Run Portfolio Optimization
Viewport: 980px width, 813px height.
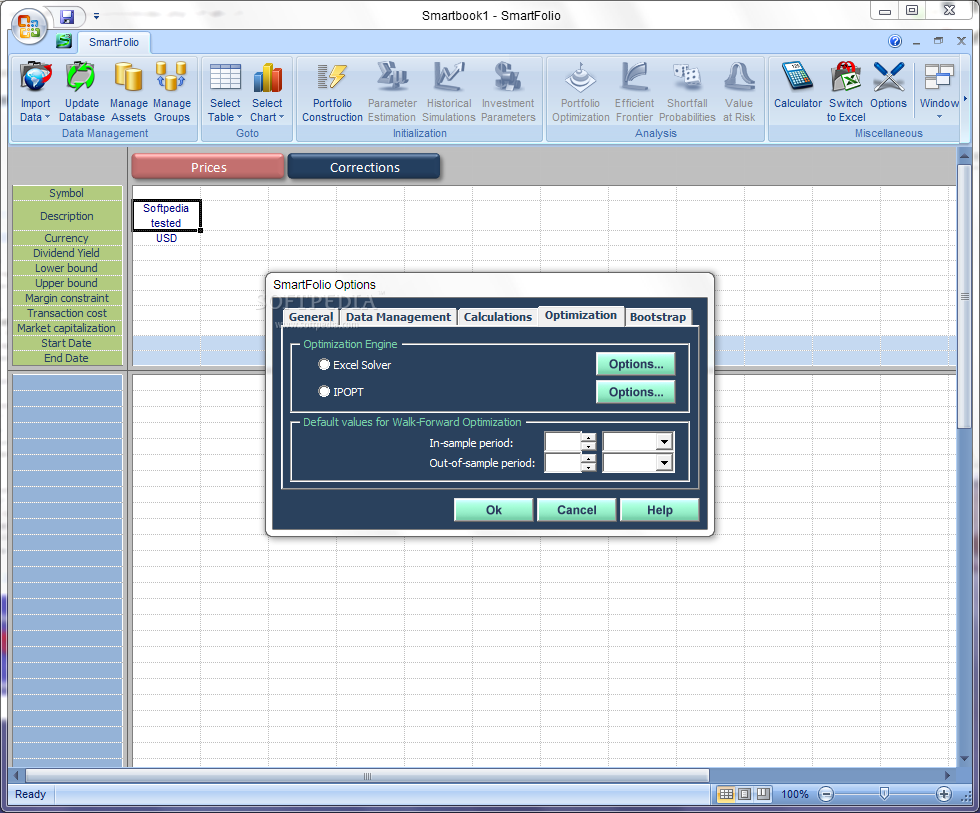point(580,92)
